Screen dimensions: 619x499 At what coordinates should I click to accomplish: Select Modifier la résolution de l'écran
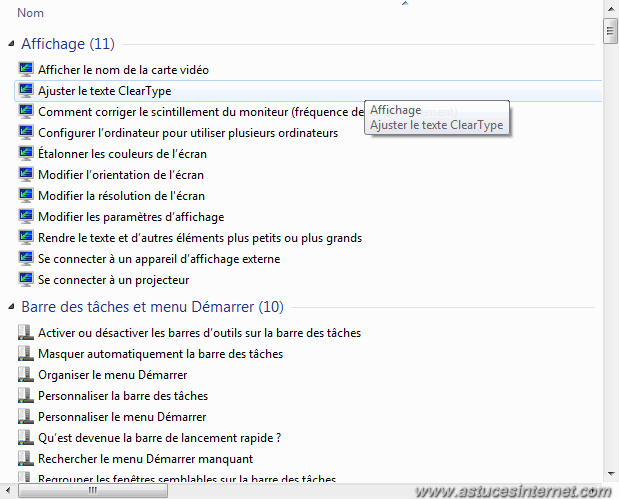121,196
